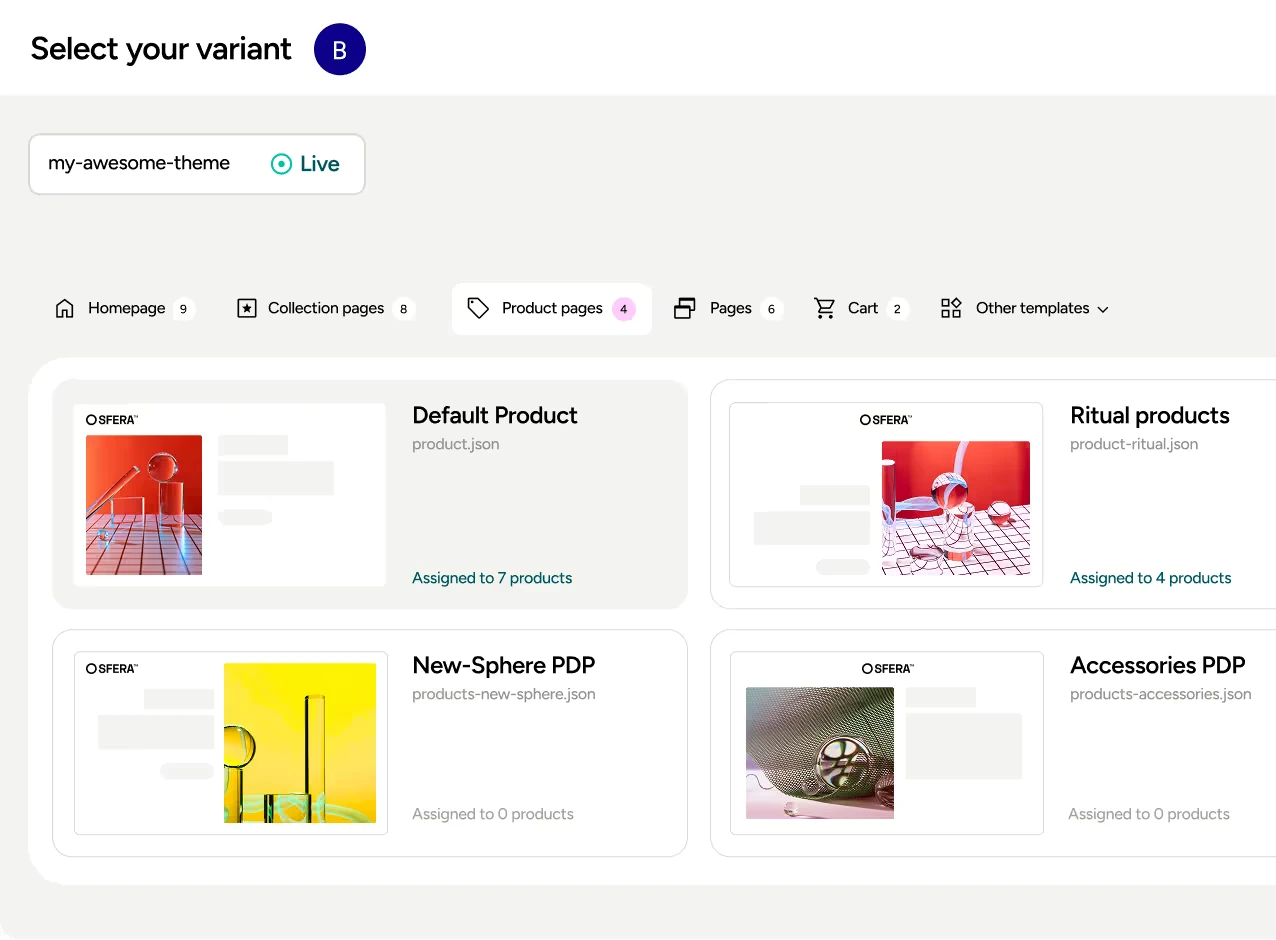
Task: Click the blue B variant badge
Action: coord(340,50)
